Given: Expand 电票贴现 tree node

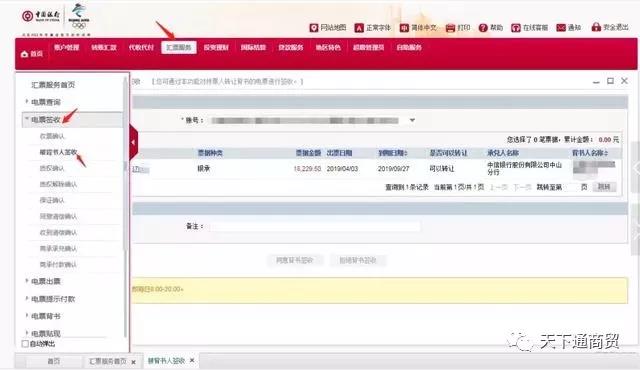Looking at the screenshot, I should [x=27, y=333].
